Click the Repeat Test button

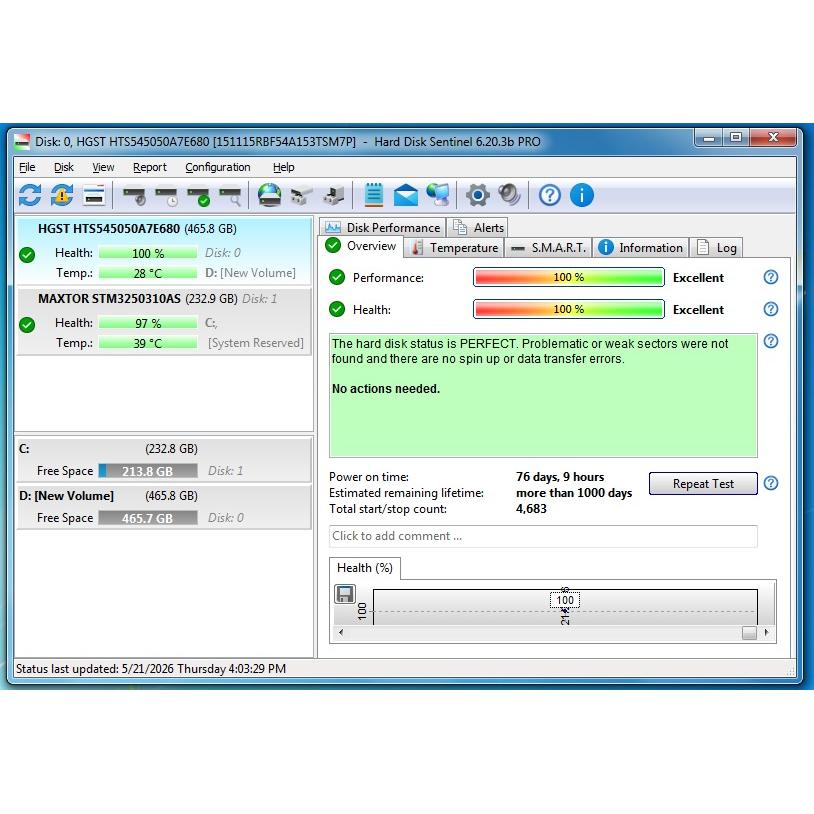click(703, 483)
